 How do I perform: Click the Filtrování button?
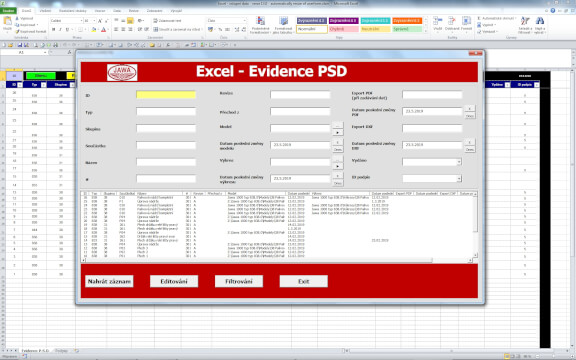[239, 281]
